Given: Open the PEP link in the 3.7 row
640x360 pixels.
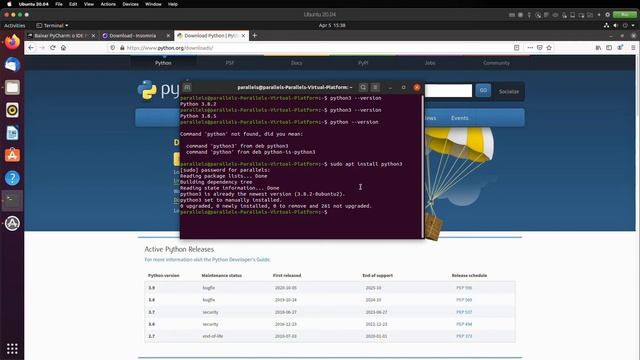Looking at the screenshot, I should (x=464, y=312).
